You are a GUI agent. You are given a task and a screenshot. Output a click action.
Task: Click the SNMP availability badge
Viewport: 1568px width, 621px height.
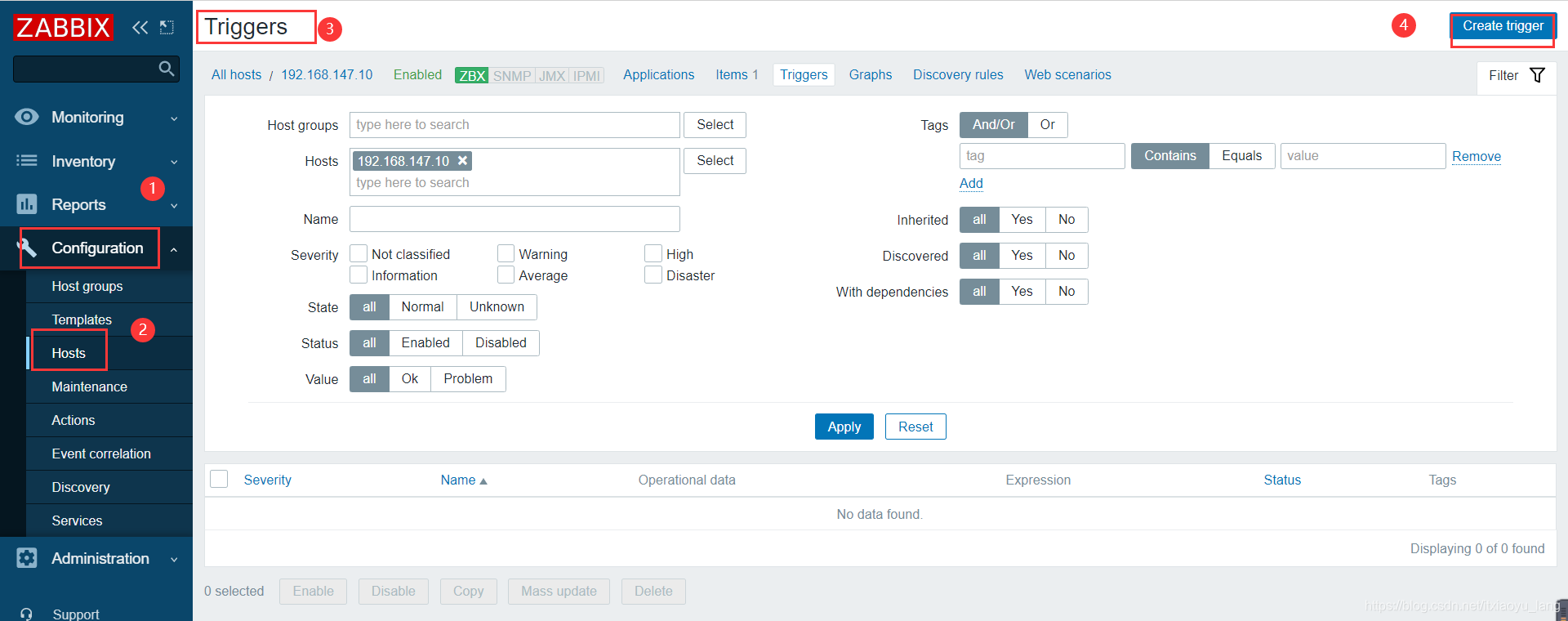tap(512, 75)
